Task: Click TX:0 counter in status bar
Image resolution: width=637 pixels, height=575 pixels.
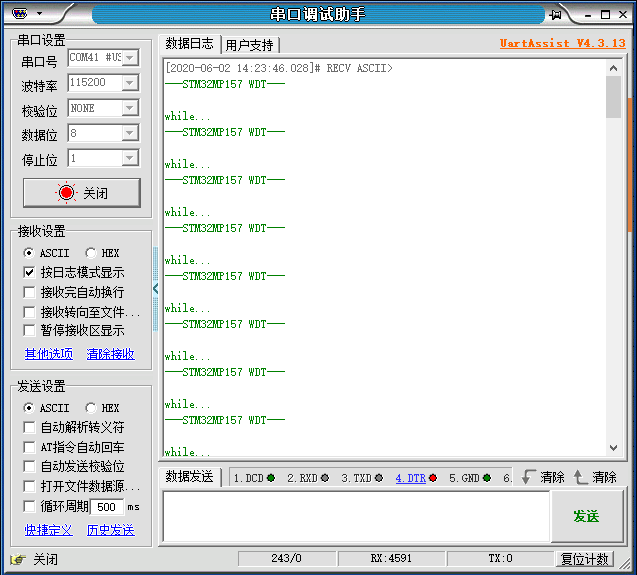Action: point(500,559)
